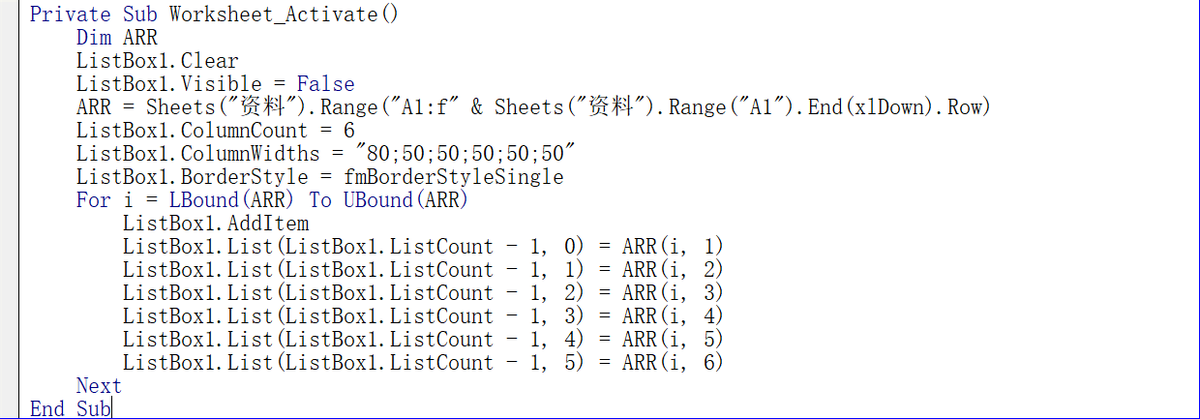
Task: Click the Next keyword
Action: pos(98,386)
